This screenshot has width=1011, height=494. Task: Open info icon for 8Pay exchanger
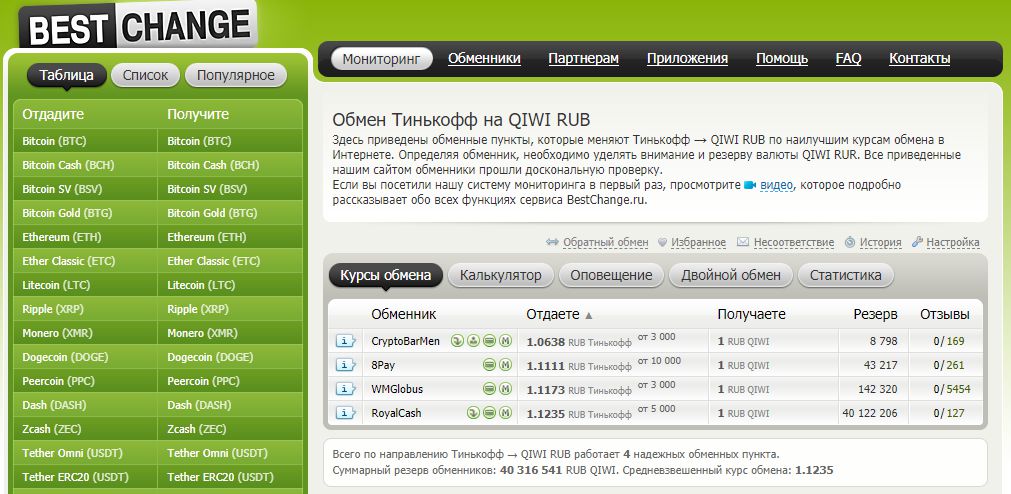pos(346,365)
